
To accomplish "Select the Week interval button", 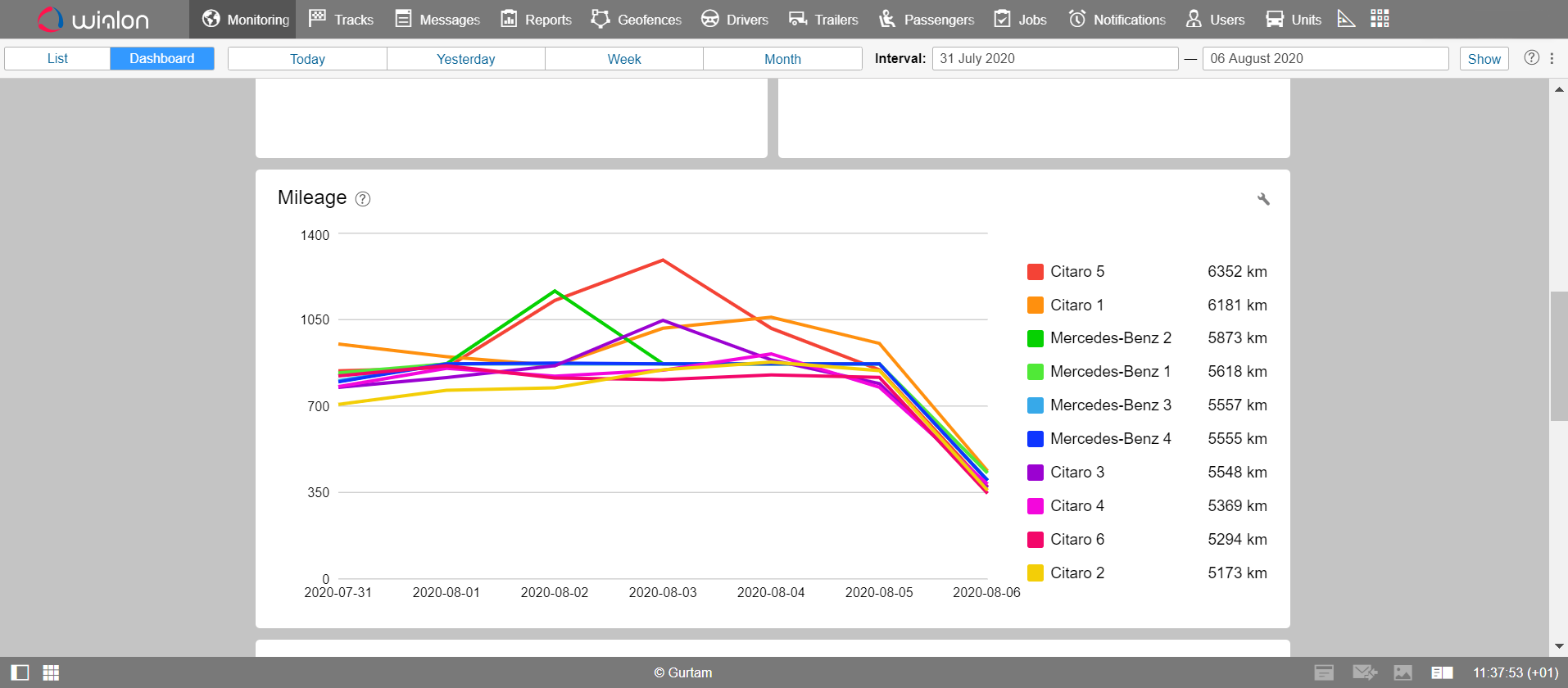I will click(x=623, y=58).
